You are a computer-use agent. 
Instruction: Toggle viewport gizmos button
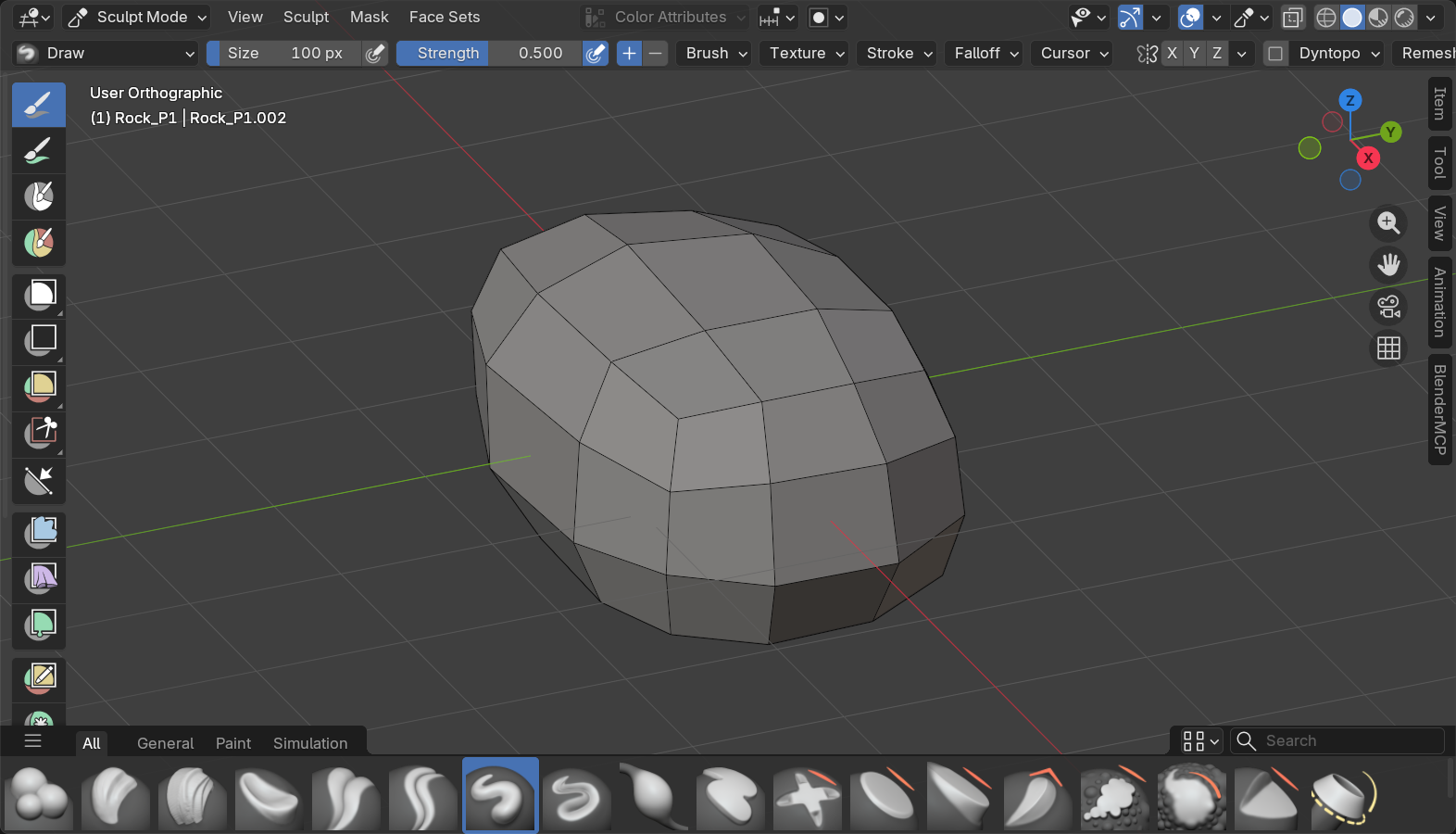tap(1130, 18)
